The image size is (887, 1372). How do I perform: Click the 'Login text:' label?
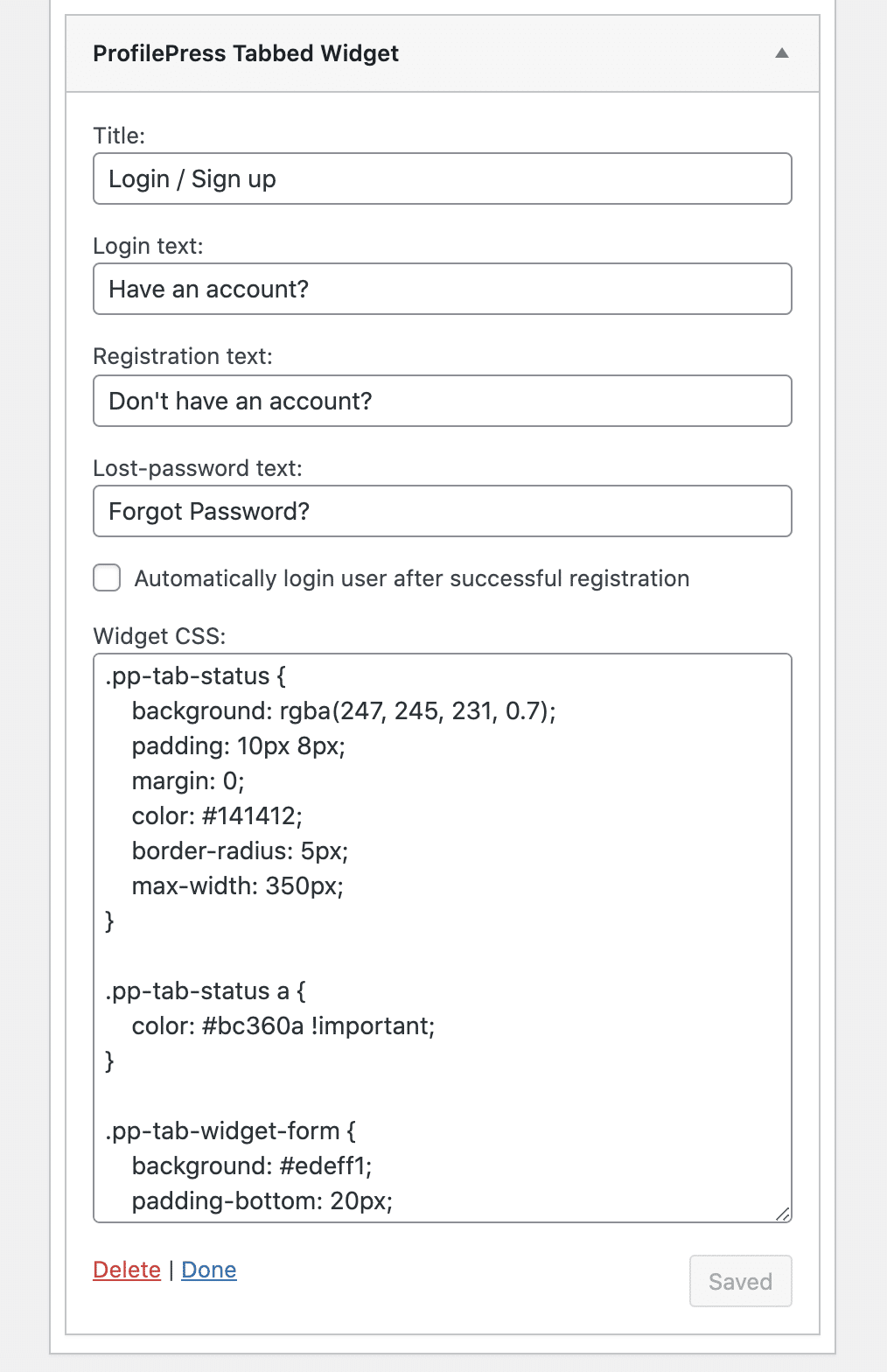click(x=148, y=246)
